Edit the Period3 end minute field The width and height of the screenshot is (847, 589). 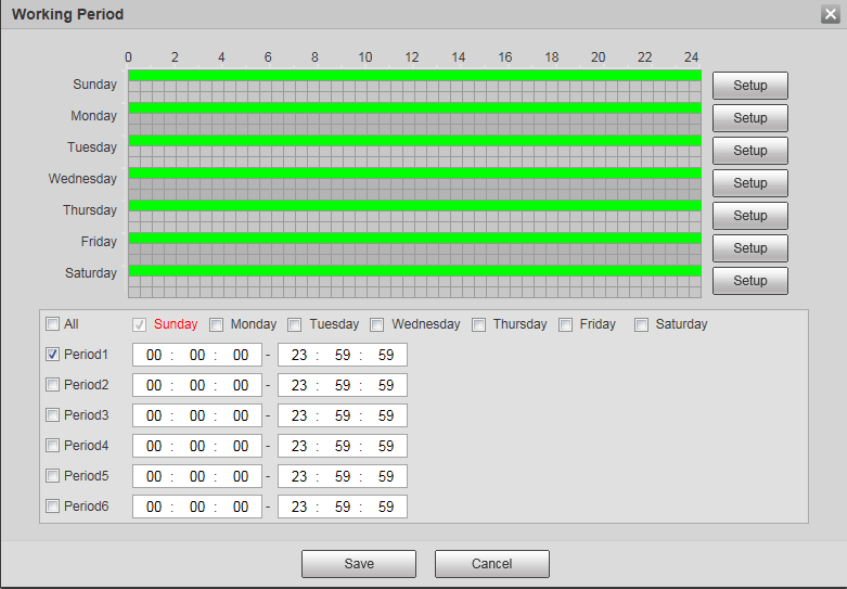(342, 416)
